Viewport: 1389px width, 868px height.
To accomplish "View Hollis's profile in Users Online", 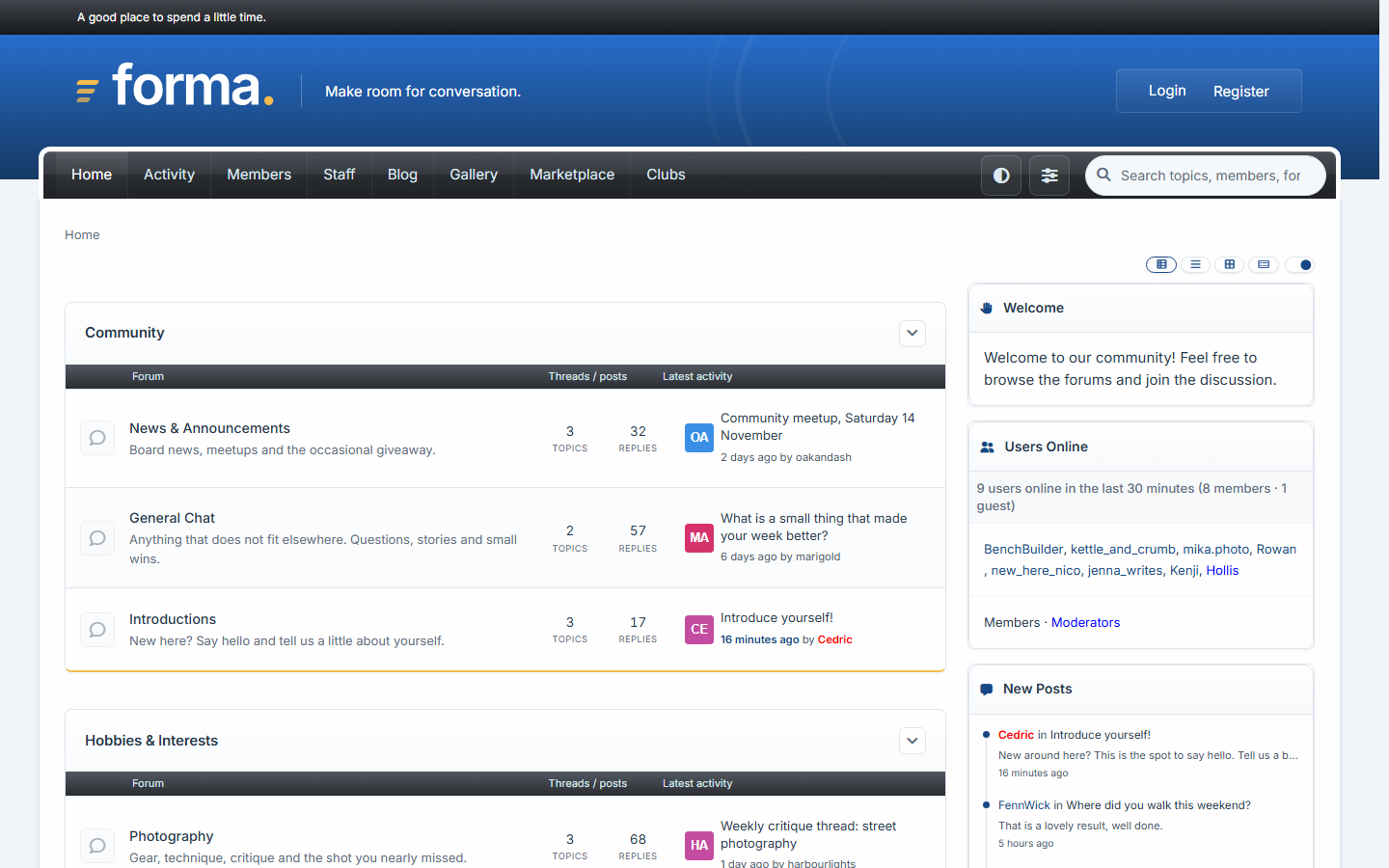I will point(1222,570).
